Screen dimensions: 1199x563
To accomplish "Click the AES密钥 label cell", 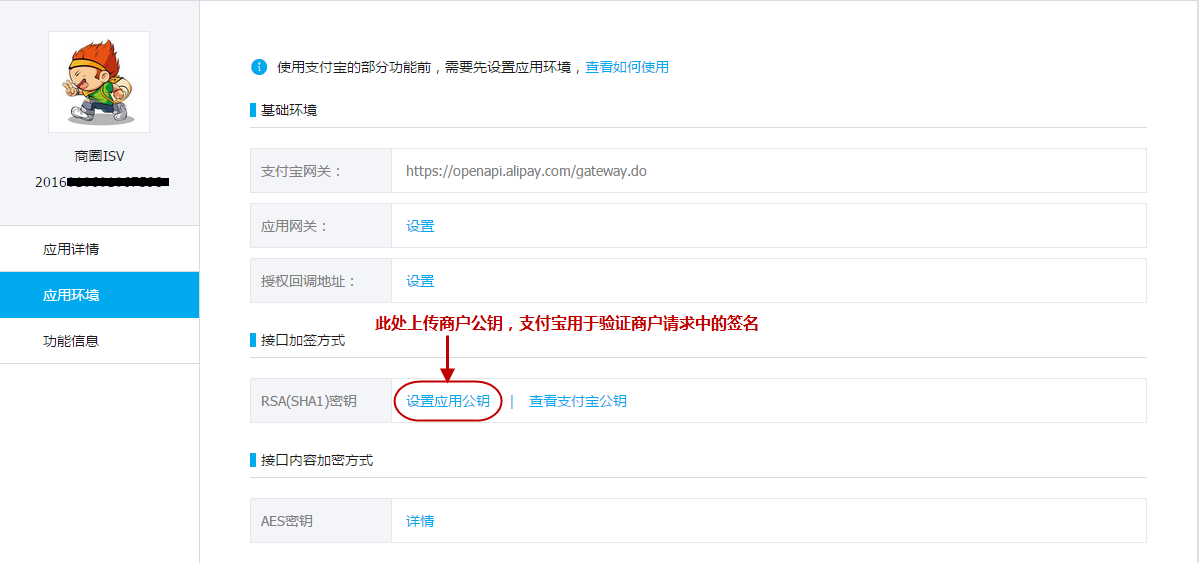I will pos(321,521).
